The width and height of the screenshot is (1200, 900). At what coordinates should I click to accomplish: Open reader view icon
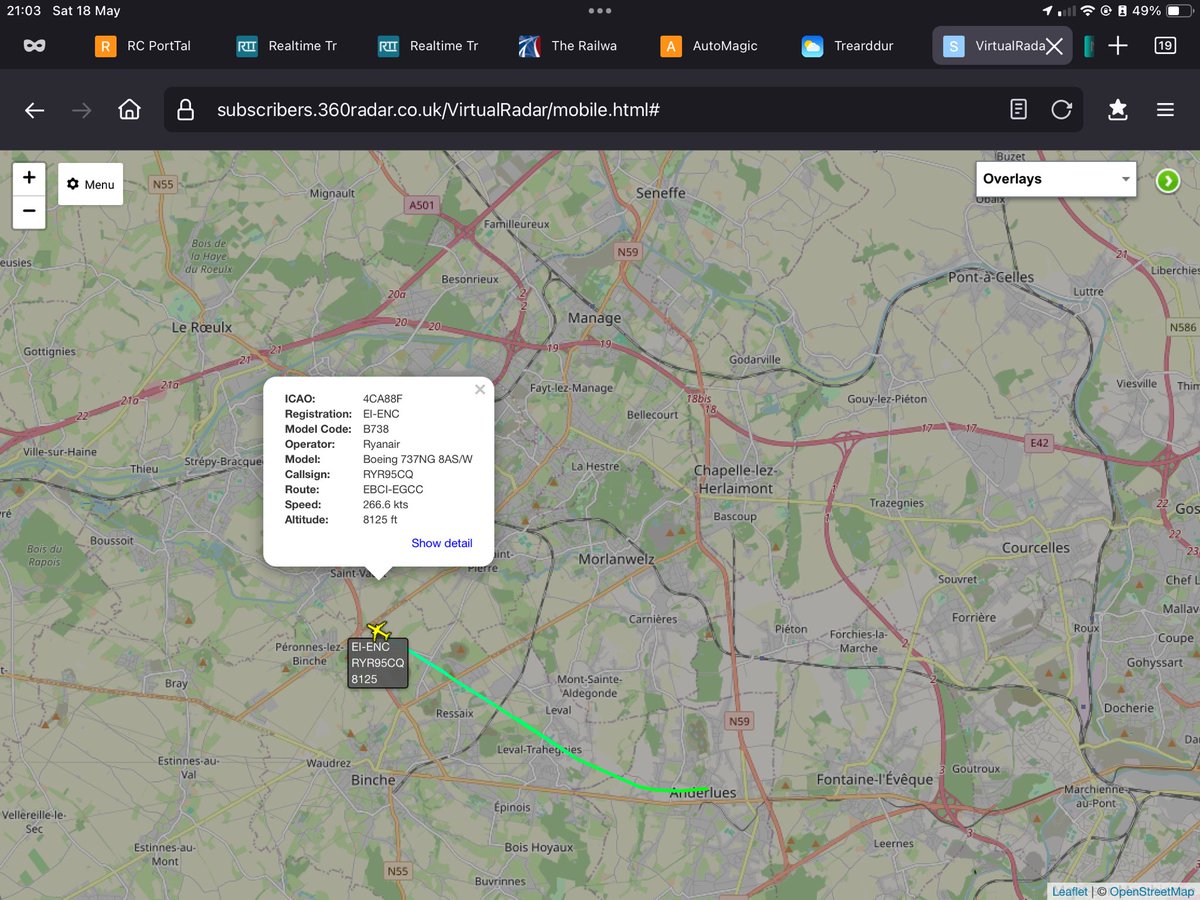[1018, 109]
